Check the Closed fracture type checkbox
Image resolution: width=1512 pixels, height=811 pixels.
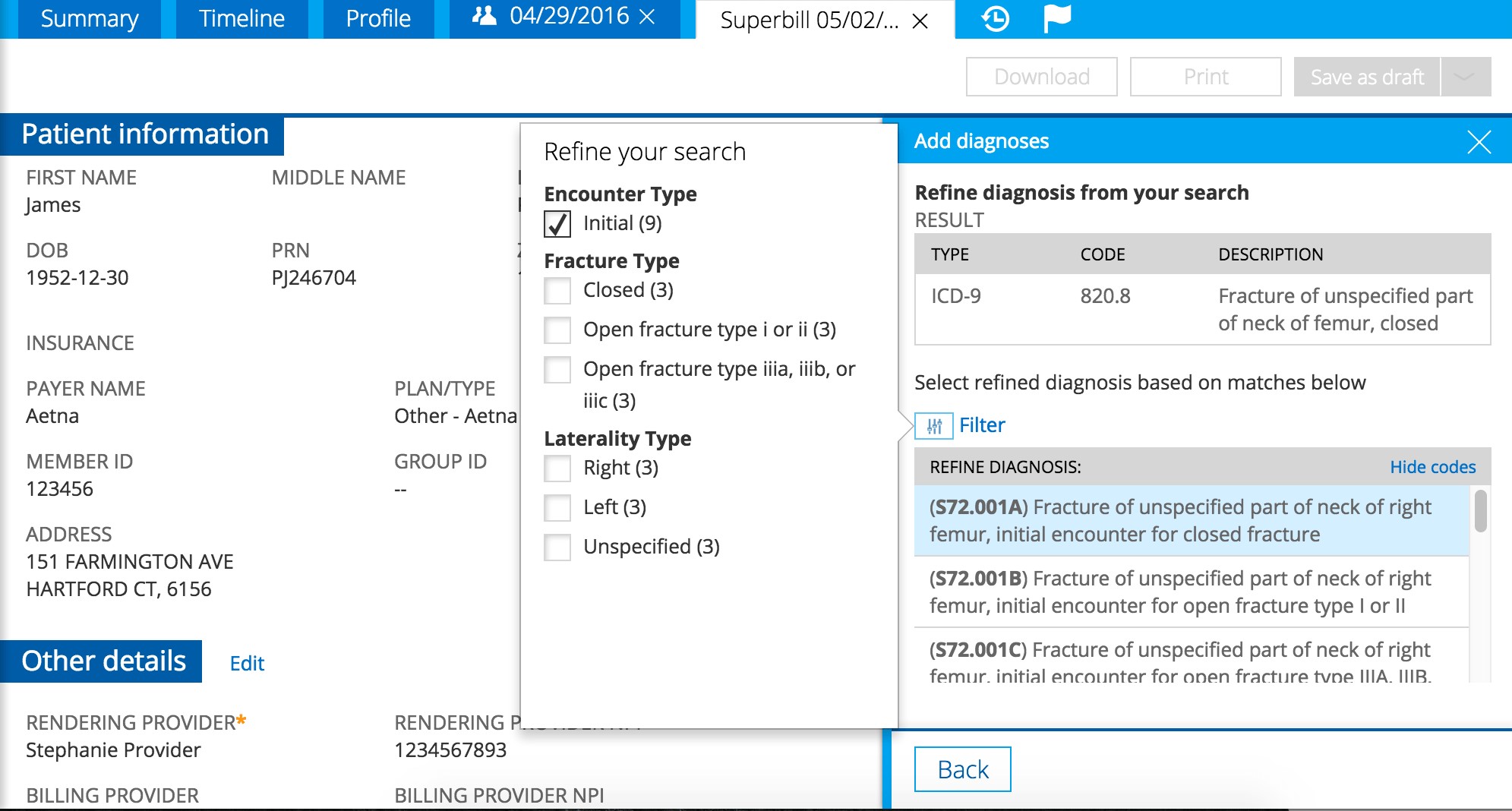pyautogui.click(x=557, y=291)
